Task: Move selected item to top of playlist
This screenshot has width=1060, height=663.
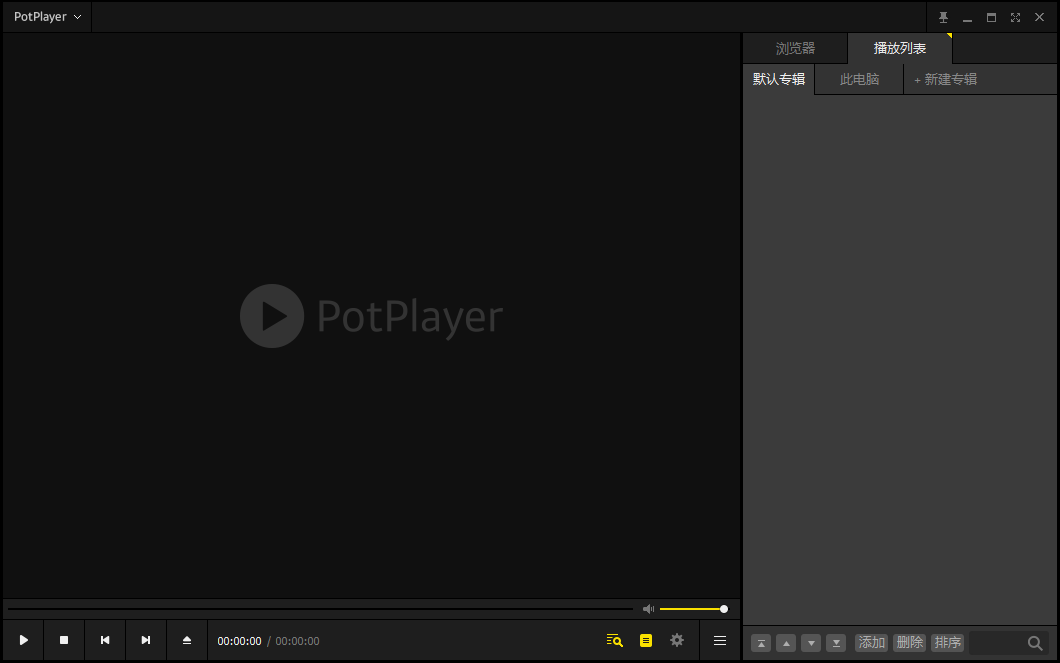Action: (x=761, y=643)
